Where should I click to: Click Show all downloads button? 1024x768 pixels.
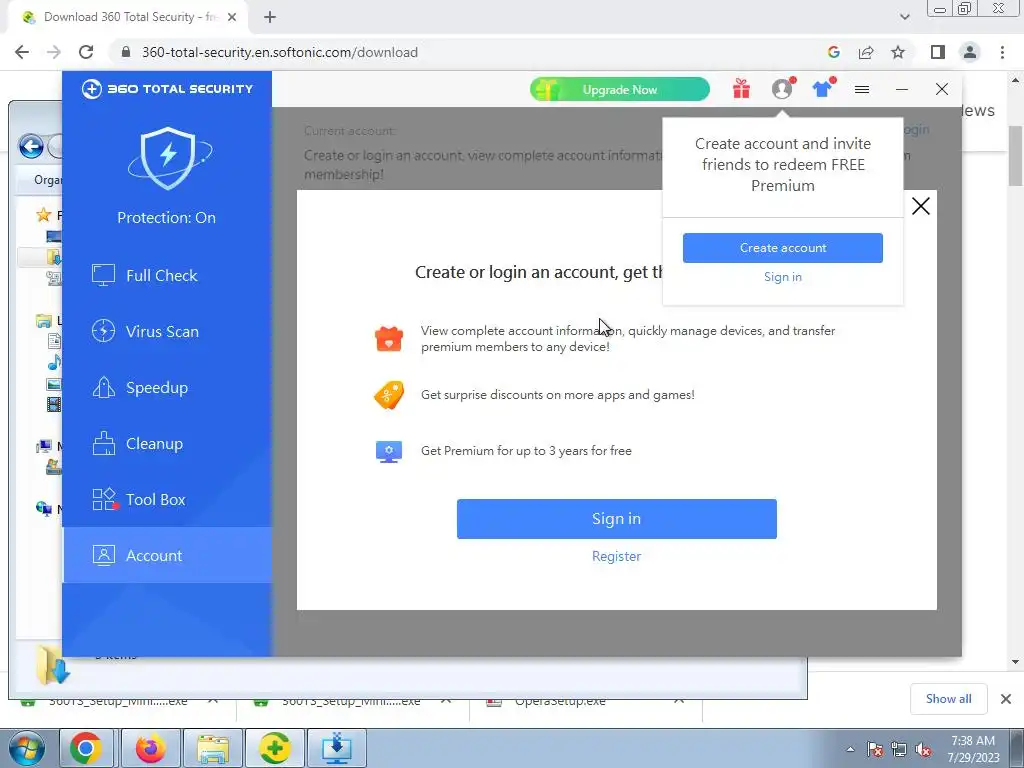[x=948, y=699]
